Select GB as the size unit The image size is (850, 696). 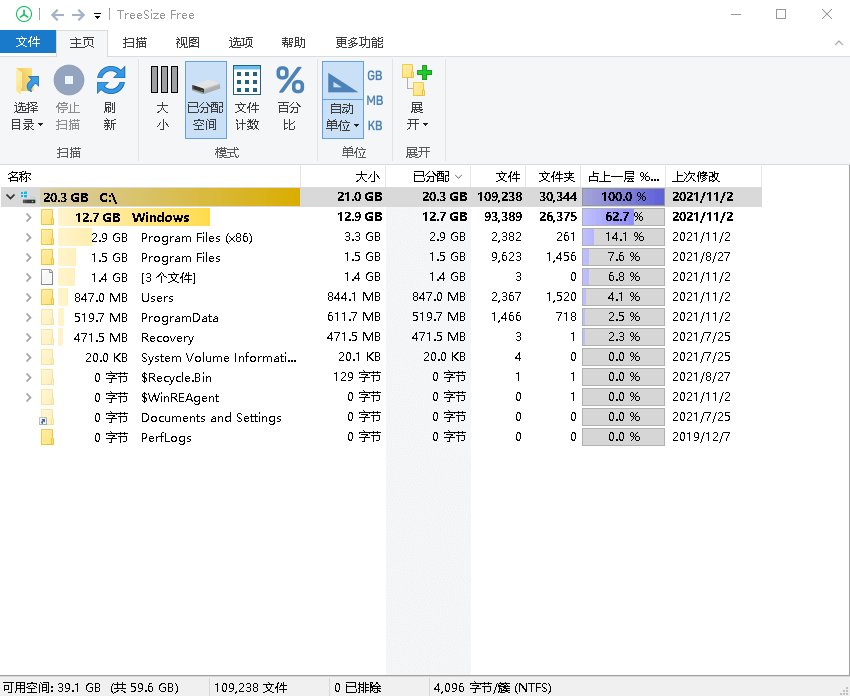pos(375,76)
